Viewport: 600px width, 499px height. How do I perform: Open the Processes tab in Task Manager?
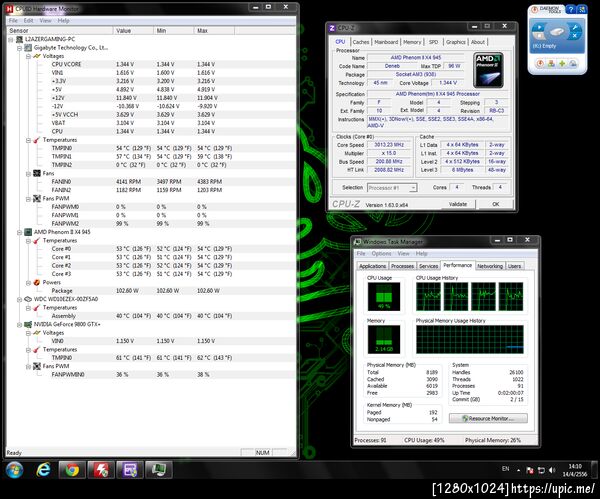coord(402,266)
